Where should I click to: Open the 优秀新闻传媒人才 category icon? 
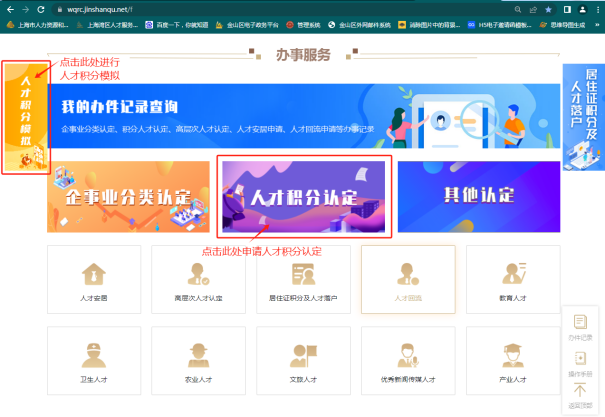point(408,362)
